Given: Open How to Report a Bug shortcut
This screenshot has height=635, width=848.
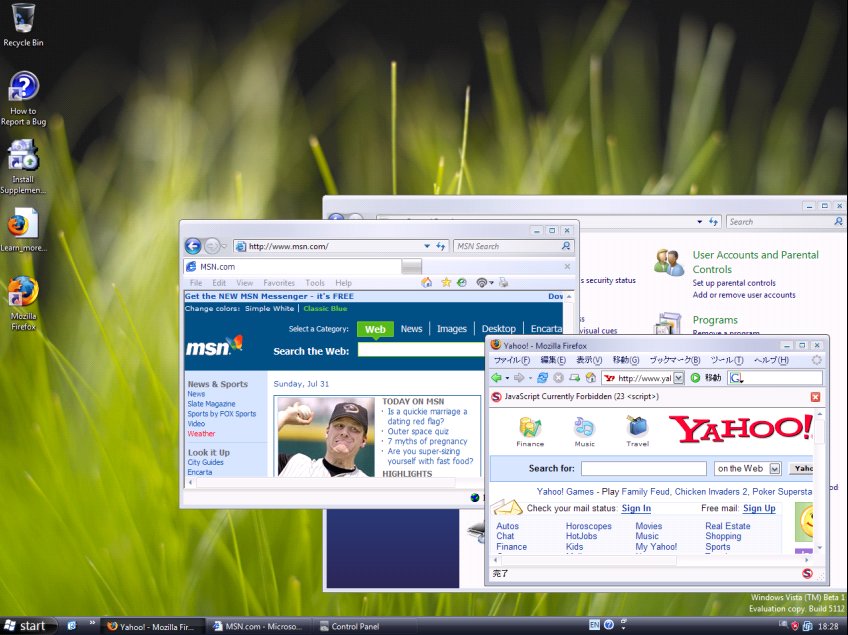Looking at the screenshot, I should [x=23, y=98].
